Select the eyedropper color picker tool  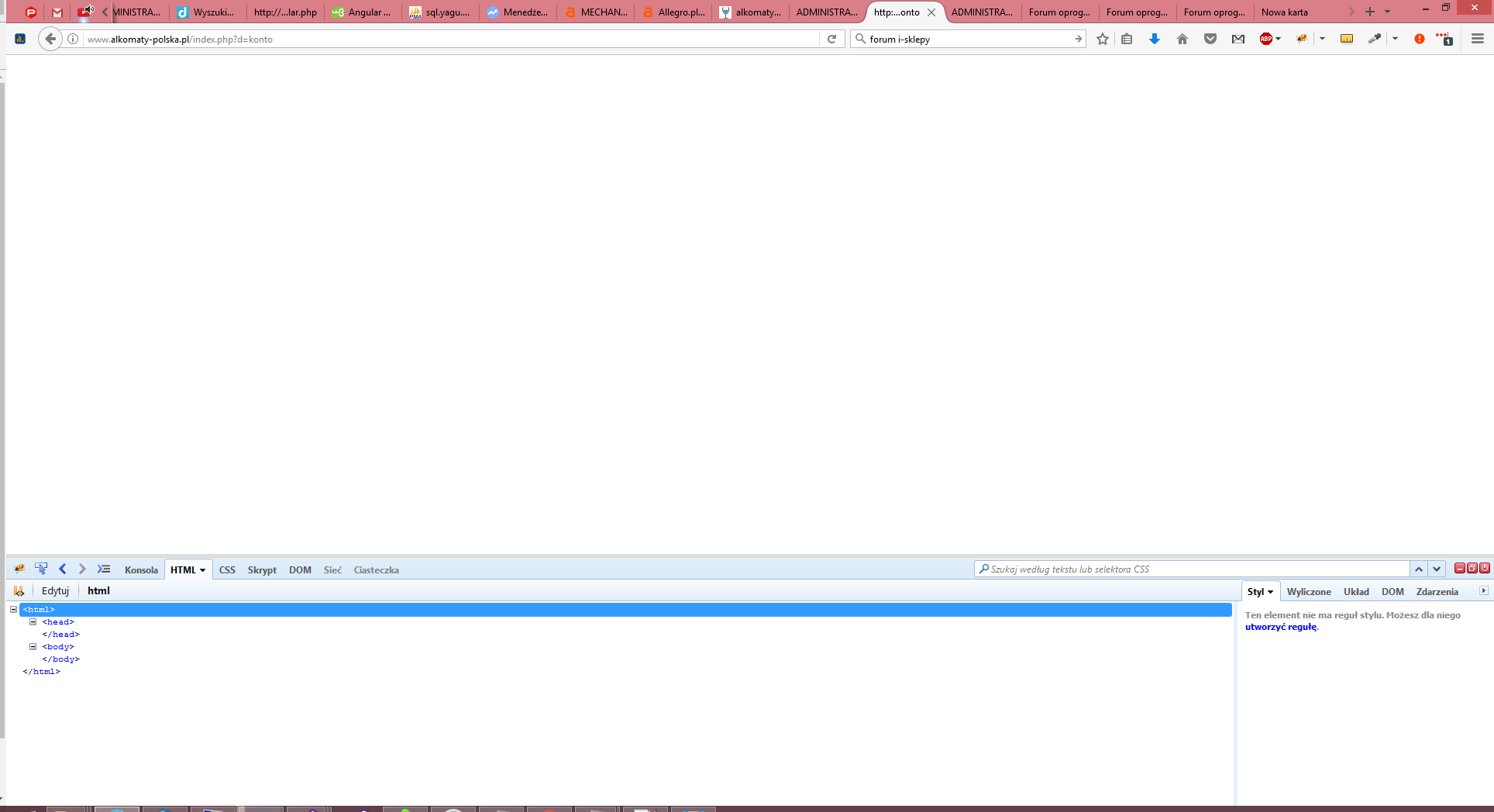[x=1374, y=39]
